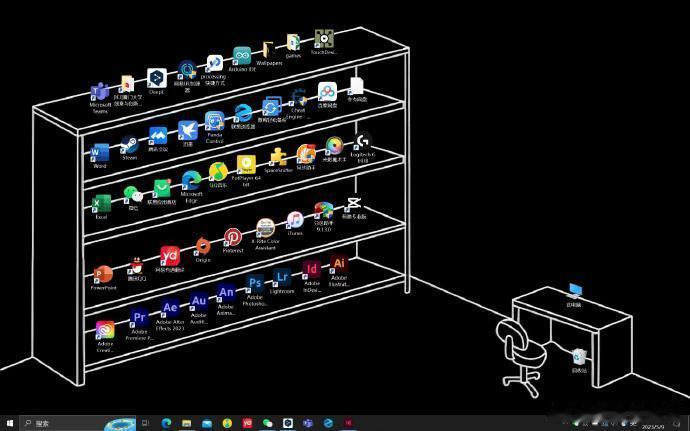This screenshot has height=431, width=690.
Task: Open Adobe After Effects 2023 shortcut
Action: point(169,308)
